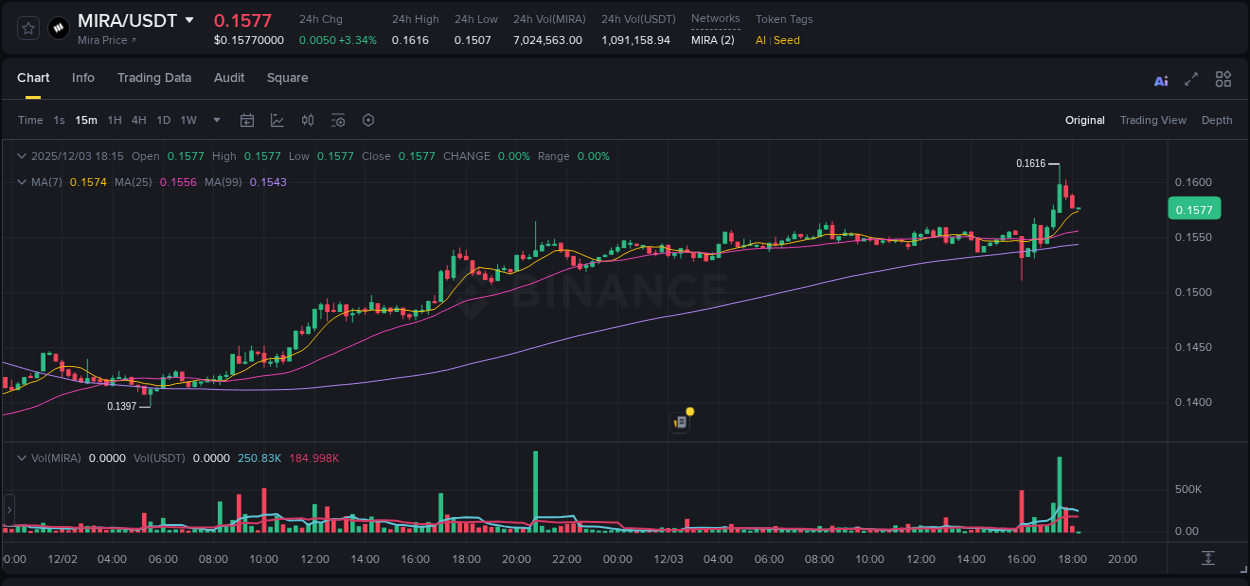1250x586 pixels.
Task: Open chart settings
Action: [x=368, y=120]
